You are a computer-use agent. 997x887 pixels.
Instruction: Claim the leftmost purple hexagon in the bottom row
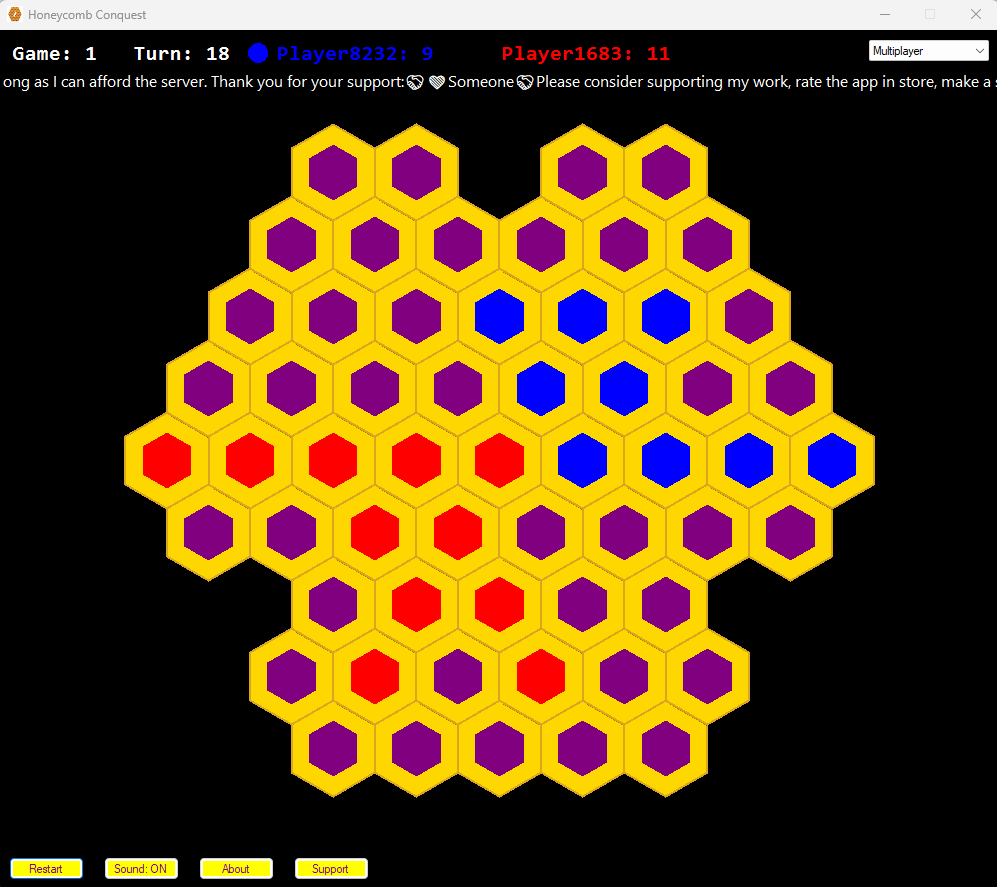coord(333,748)
